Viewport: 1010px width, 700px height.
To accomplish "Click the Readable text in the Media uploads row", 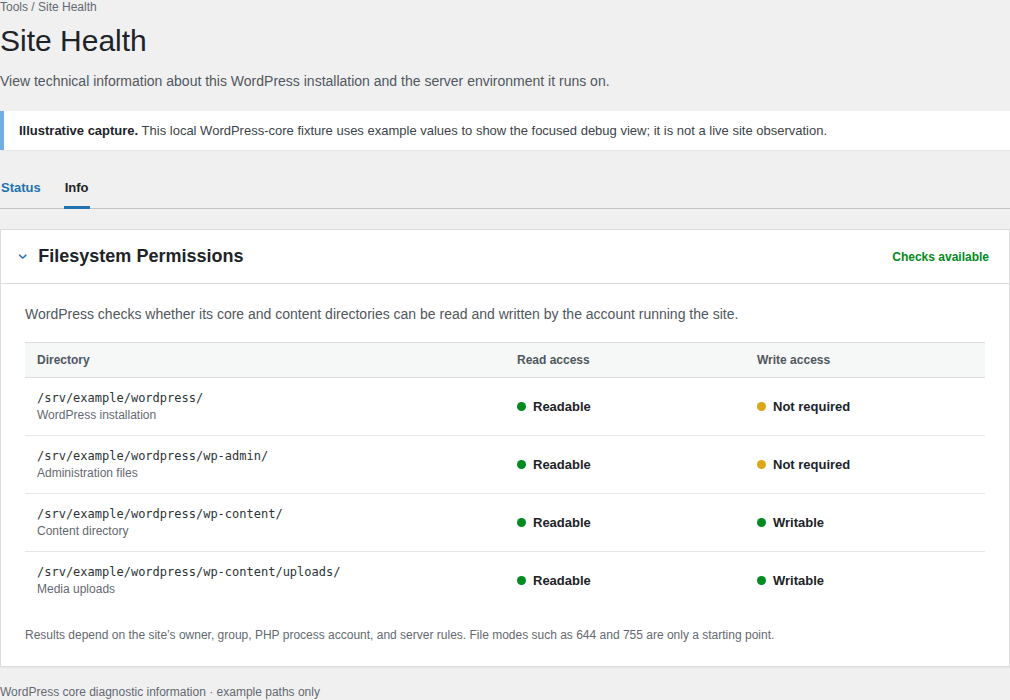I will point(562,580).
